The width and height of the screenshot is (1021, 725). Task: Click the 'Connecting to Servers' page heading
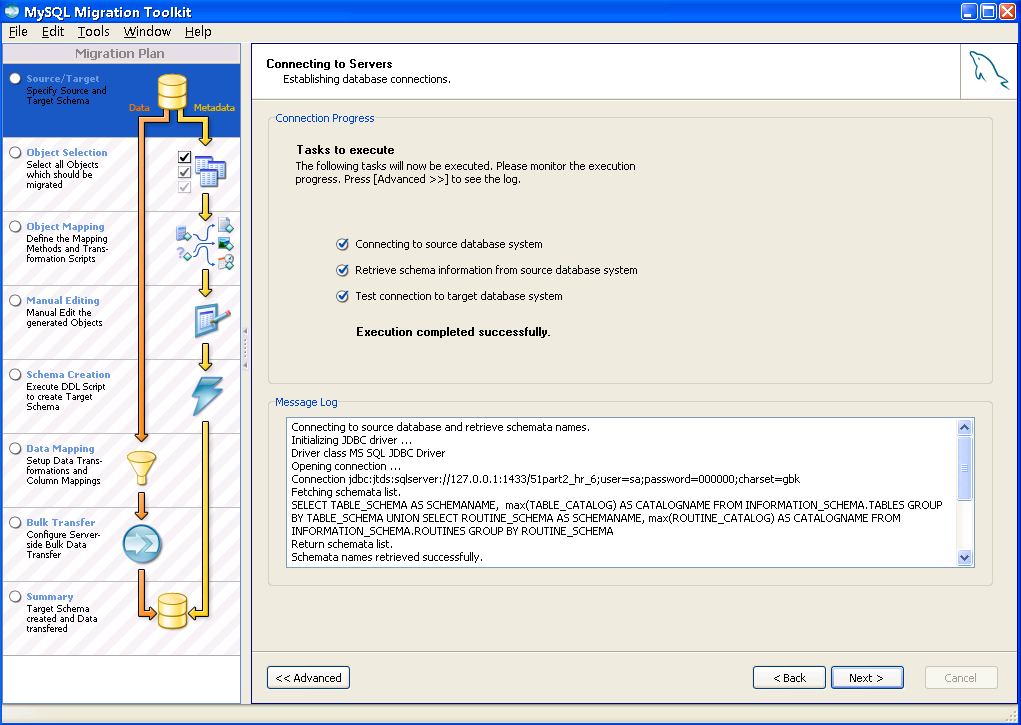pyautogui.click(x=329, y=64)
